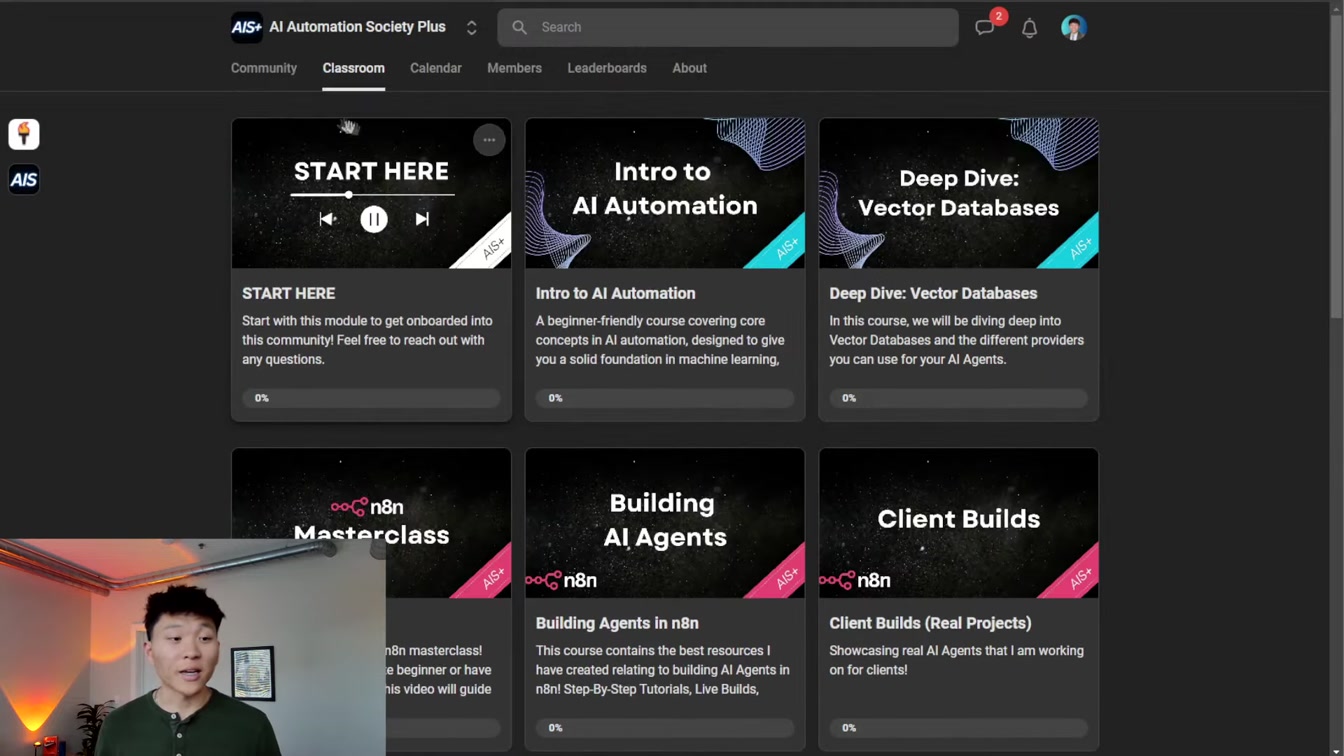
Task: Open AI Automation Society Plus title
Action: coord(357,27)
